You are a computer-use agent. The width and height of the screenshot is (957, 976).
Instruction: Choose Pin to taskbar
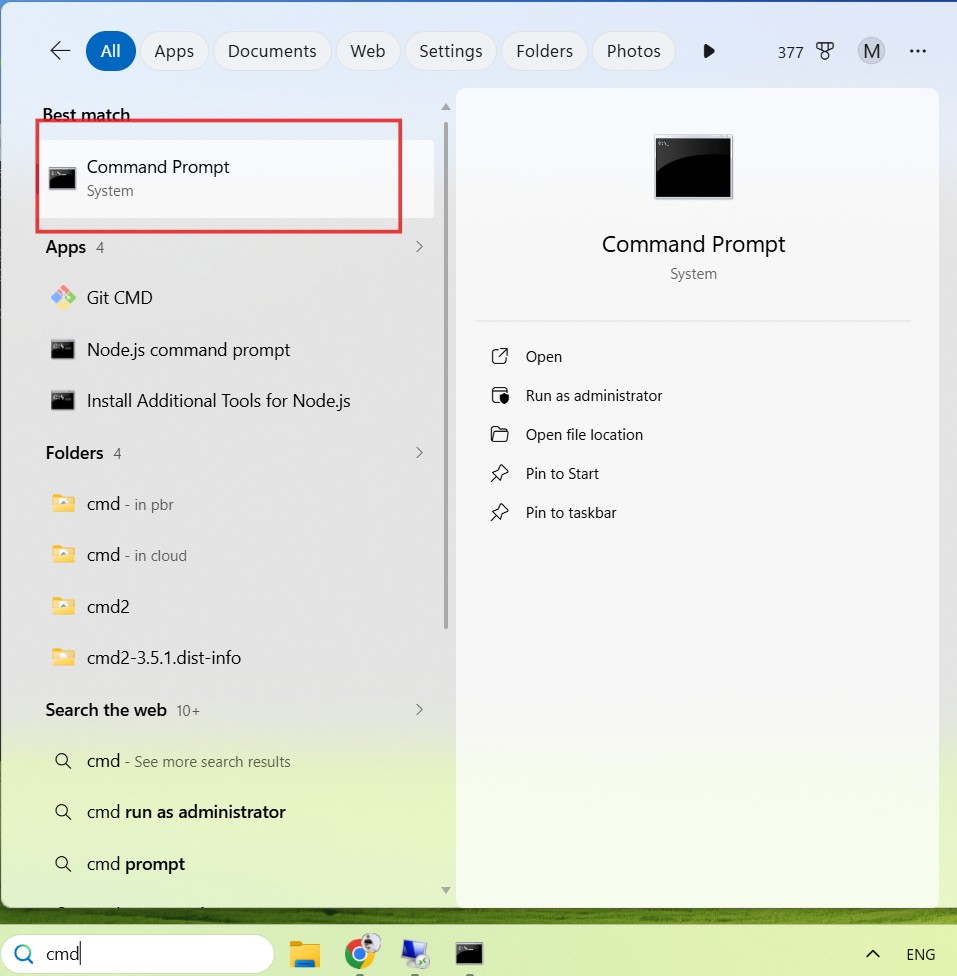[553, 513]
